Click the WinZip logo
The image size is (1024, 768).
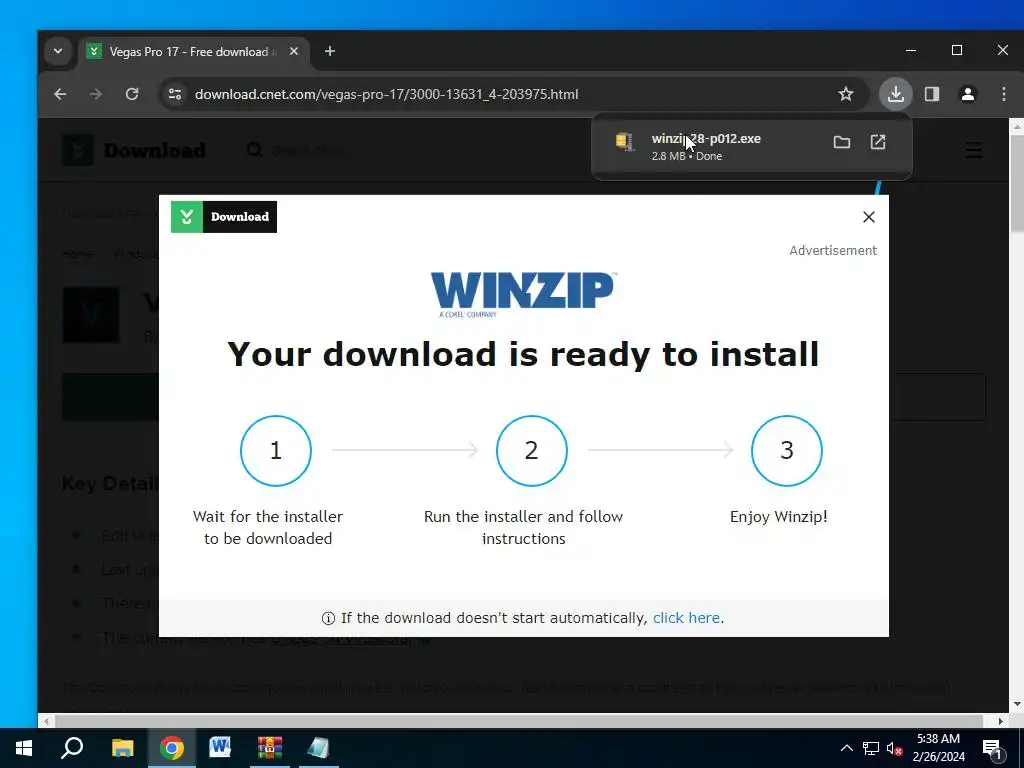522,294
